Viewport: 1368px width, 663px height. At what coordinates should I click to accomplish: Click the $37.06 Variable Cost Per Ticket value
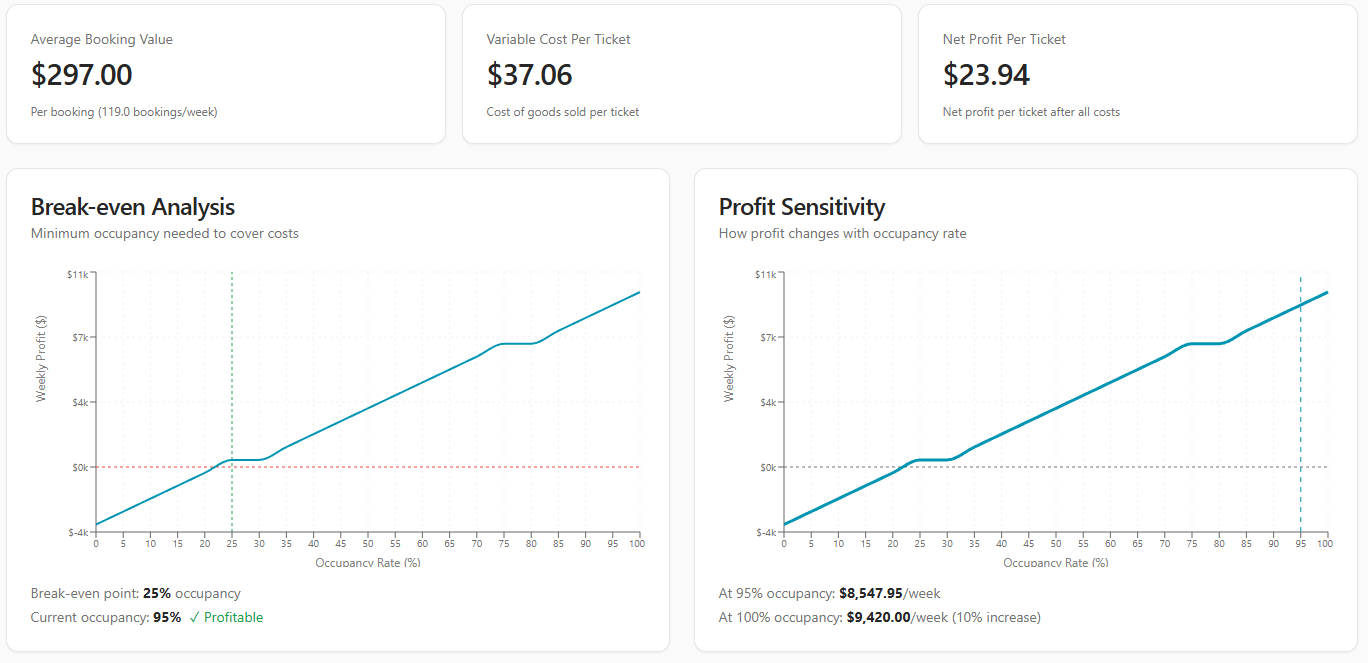pyautogui.click(x=530, y=75)
